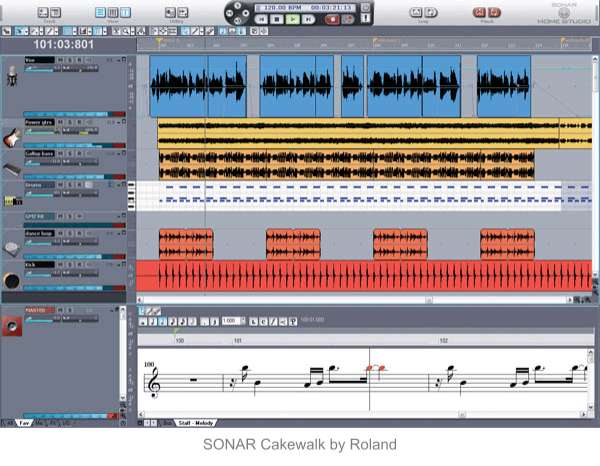600x466 pixels.
Task: Toggle the second red Punch button
Action: [x=494, y=13]
